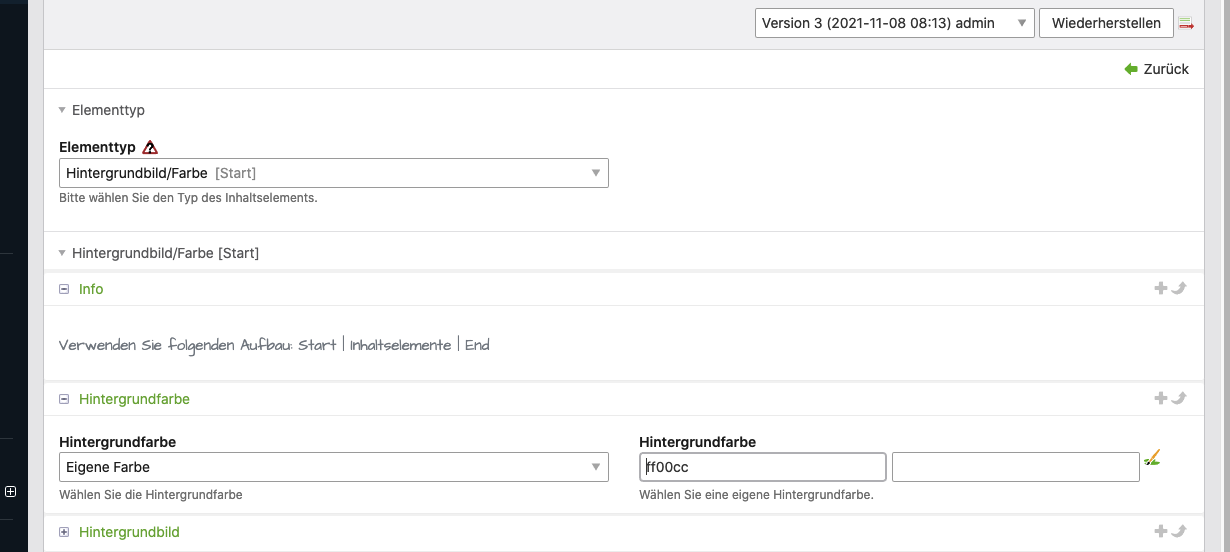Click the ff00cc color value field
The width and height of the screenshot is (1230, 552).
coord(763,467)
